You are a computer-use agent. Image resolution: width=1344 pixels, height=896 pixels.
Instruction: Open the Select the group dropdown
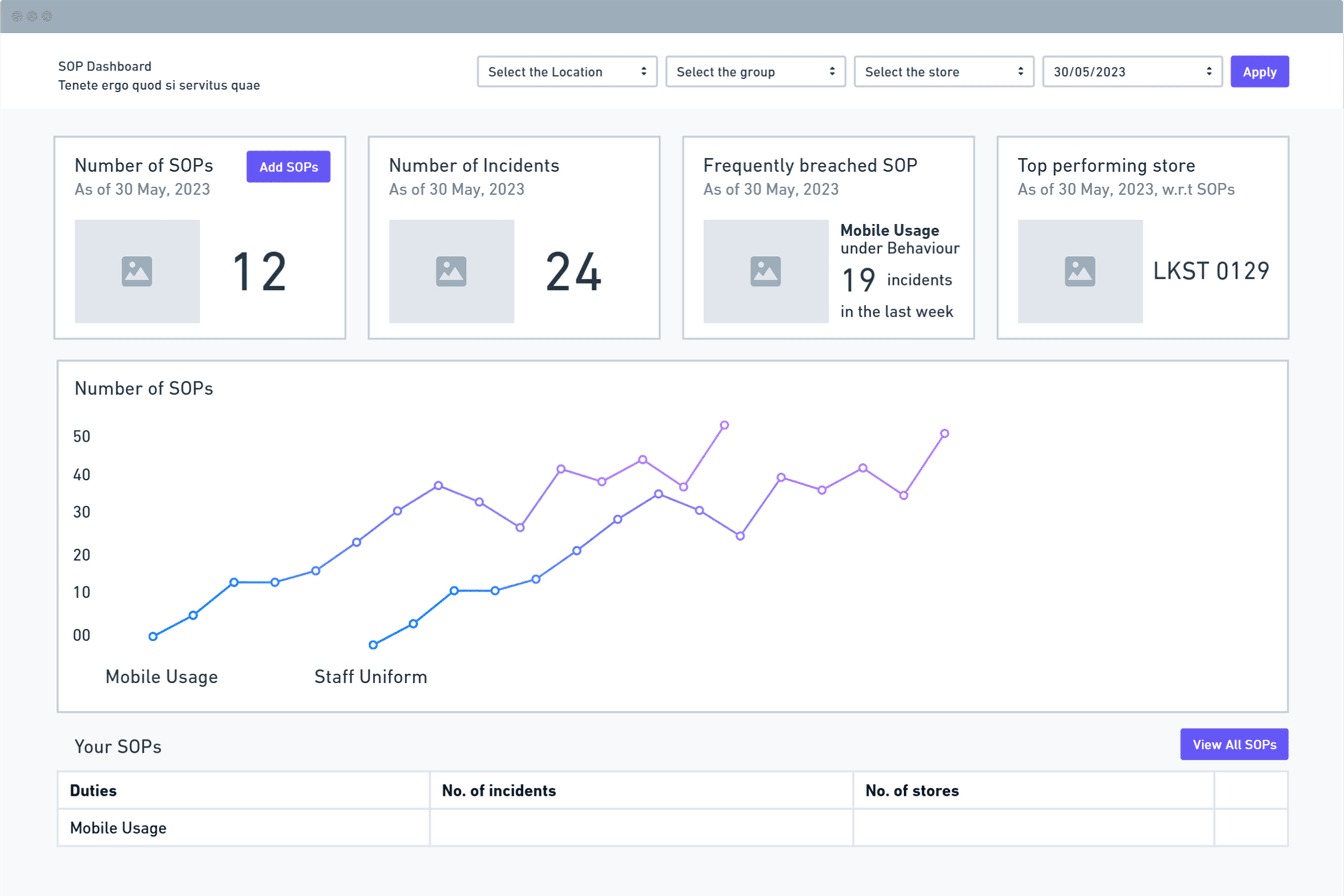[x=755, y=72]
